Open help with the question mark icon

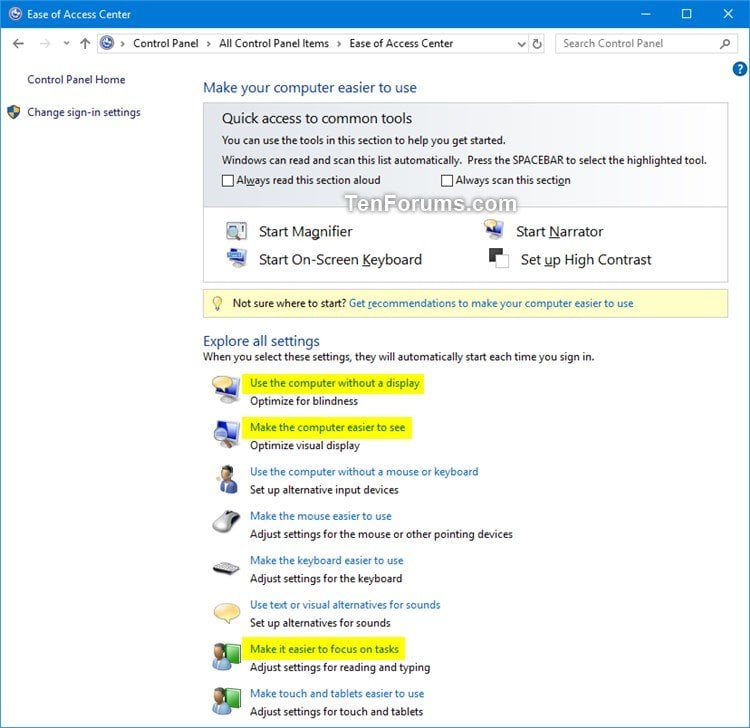pyautogui.click(x=739, y=69)
